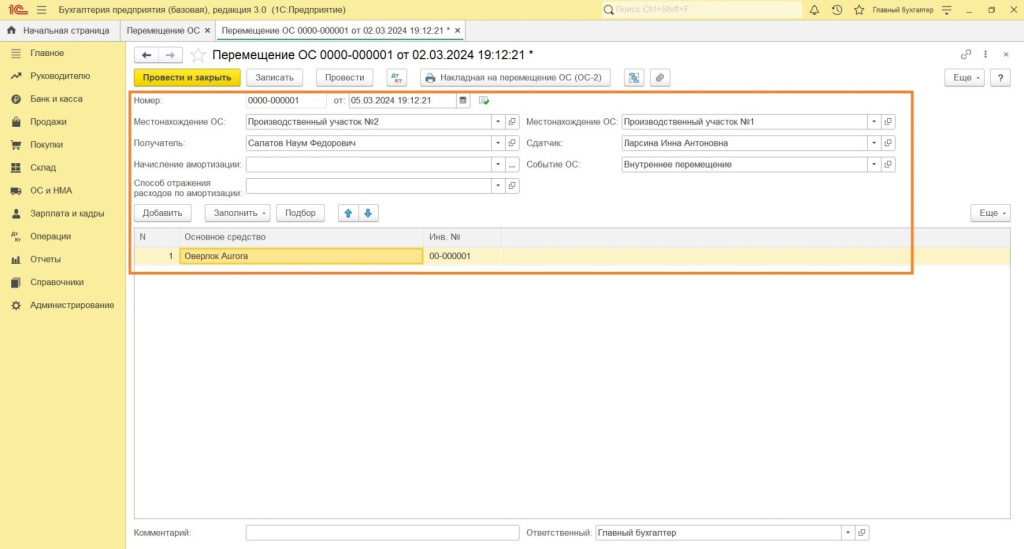
Task: Click the document structure icon beside paperclip
Action: coord(634,77)
